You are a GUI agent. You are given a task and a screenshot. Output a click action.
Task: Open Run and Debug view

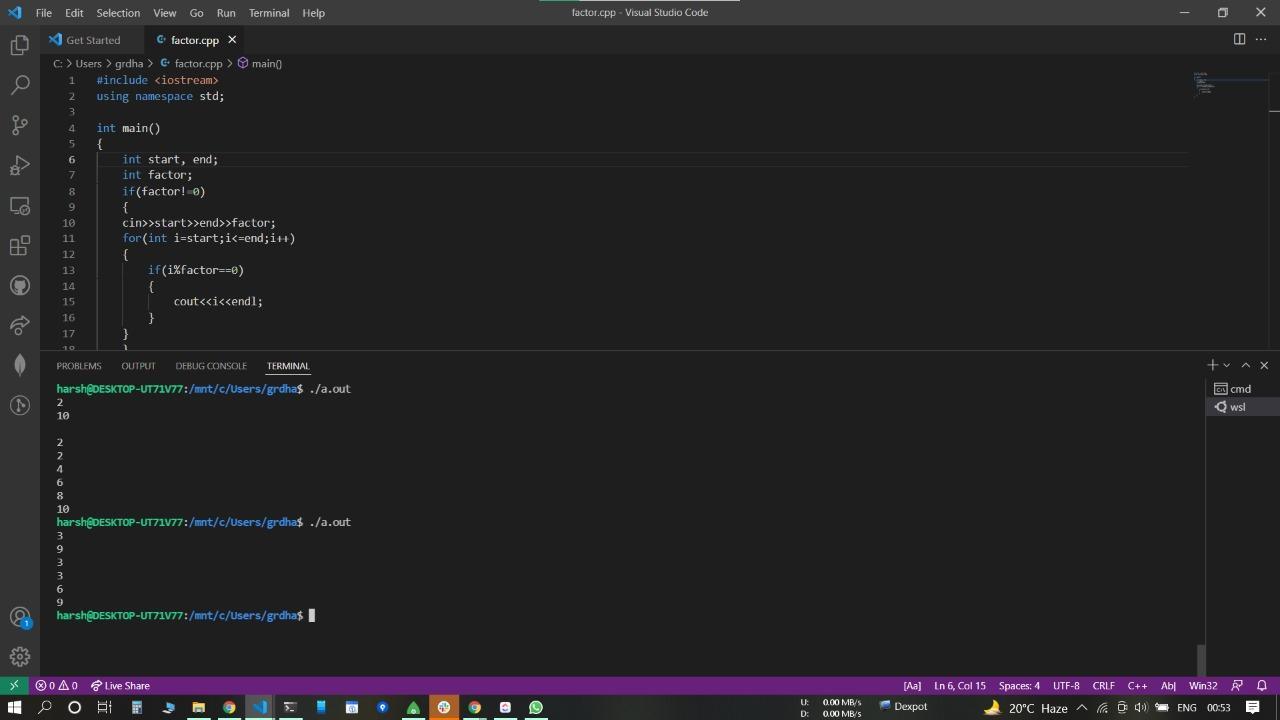coord(20,165)
